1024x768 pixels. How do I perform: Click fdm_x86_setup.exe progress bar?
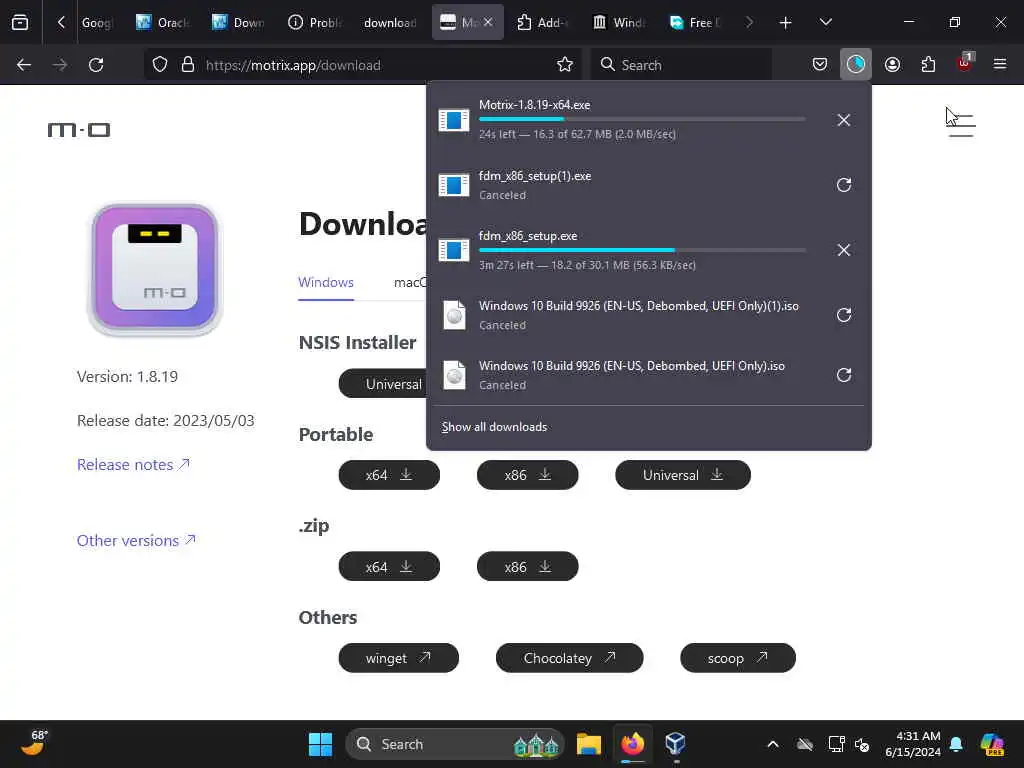pyautogui.click(x=642, y=249)
